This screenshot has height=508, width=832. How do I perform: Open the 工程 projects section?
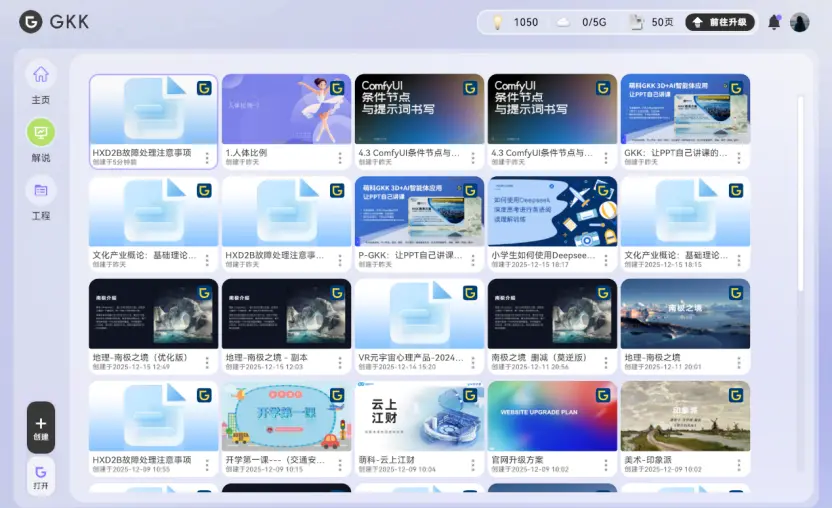[x=41, y=190]
